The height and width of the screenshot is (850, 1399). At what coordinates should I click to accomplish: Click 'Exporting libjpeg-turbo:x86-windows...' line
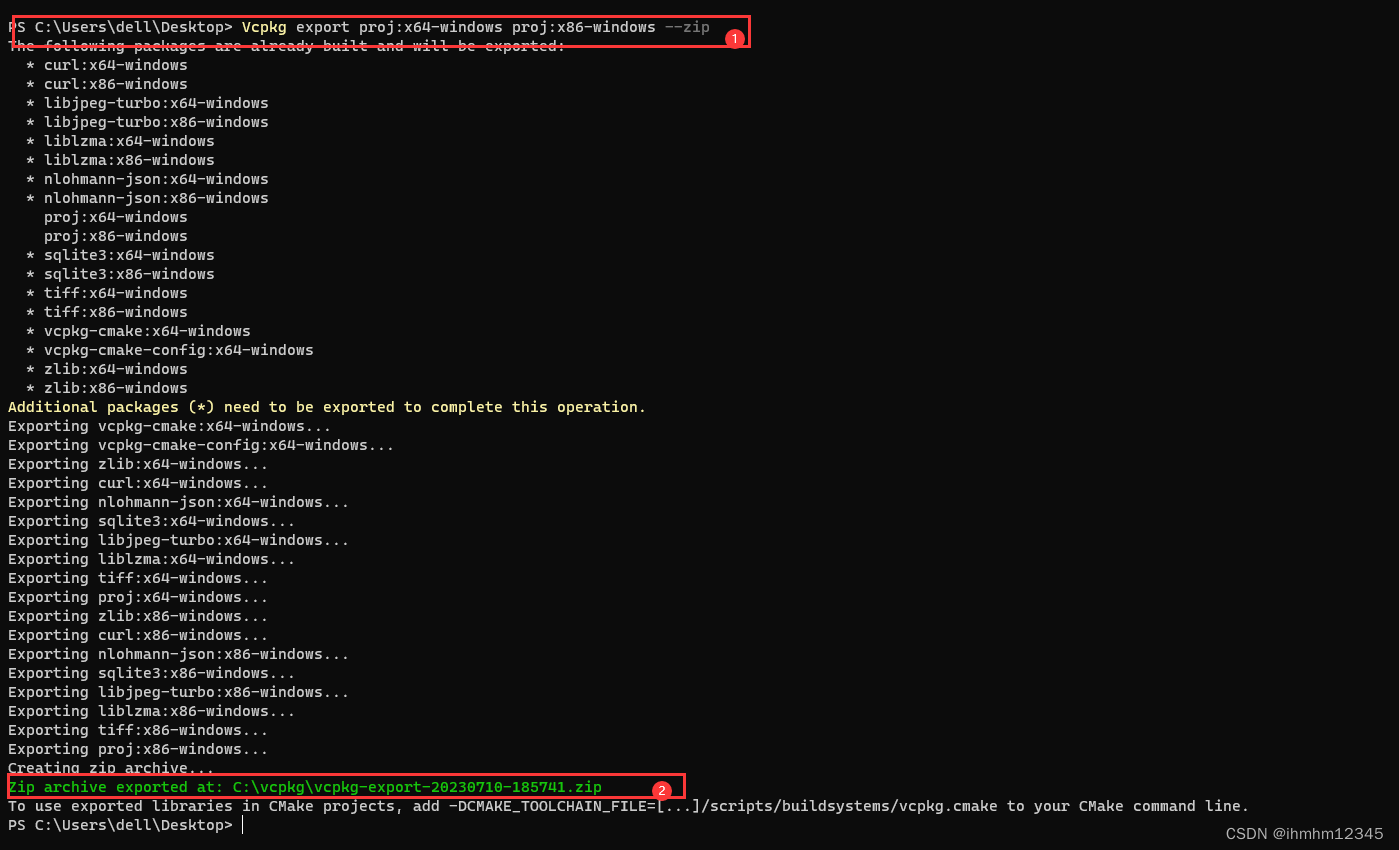(x=179, y=692)
